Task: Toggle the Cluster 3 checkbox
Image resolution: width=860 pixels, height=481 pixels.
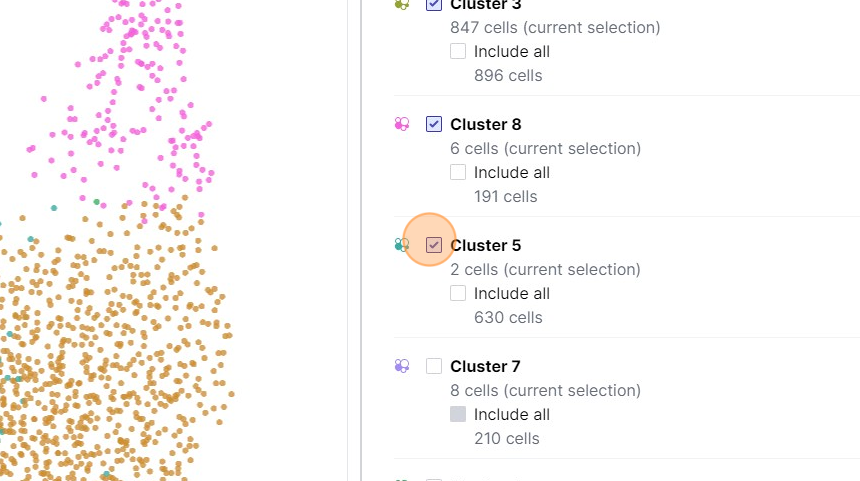Action: [434, 4]
